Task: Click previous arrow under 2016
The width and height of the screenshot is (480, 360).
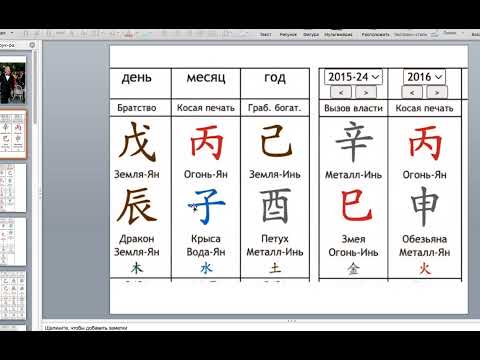Action: coord(412,92)
